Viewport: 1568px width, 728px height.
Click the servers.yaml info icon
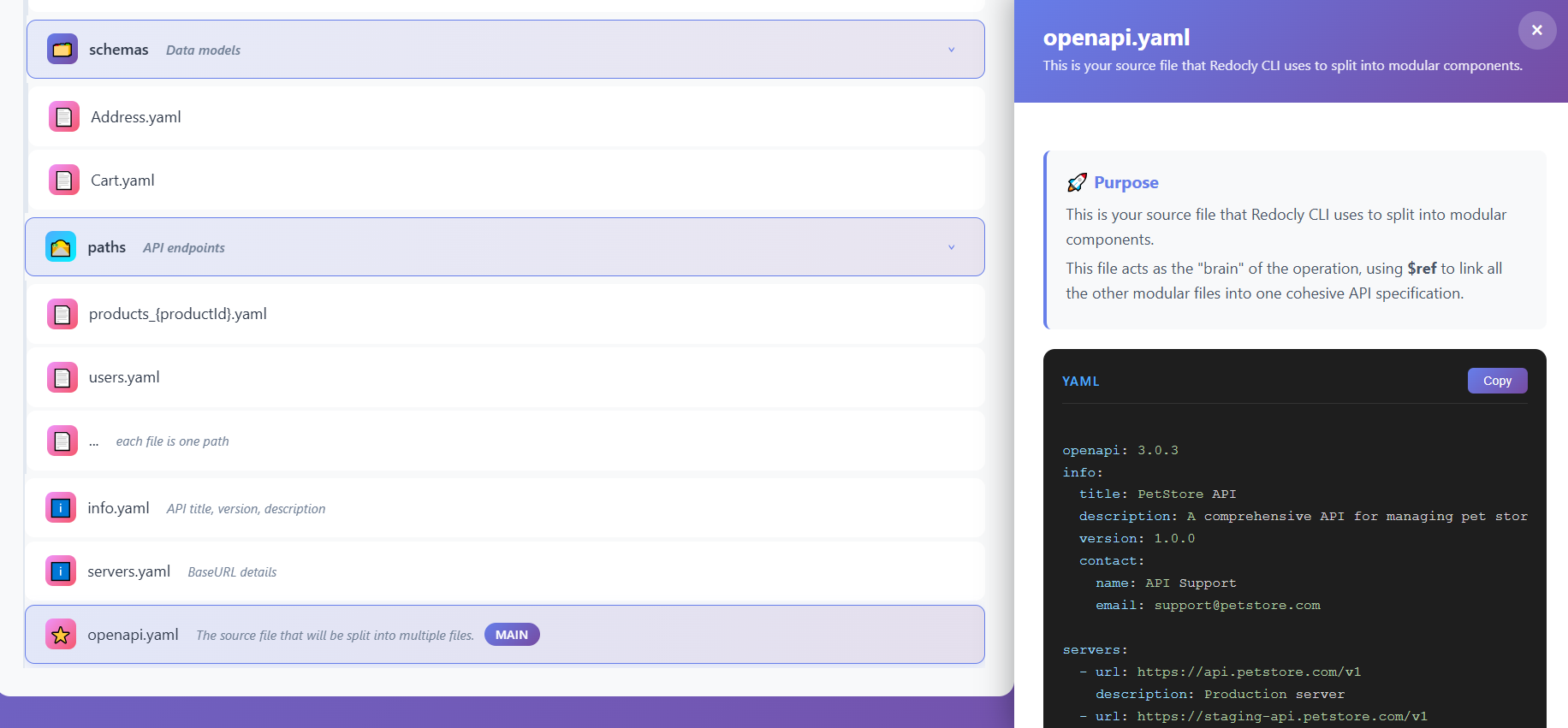[61, 571]
